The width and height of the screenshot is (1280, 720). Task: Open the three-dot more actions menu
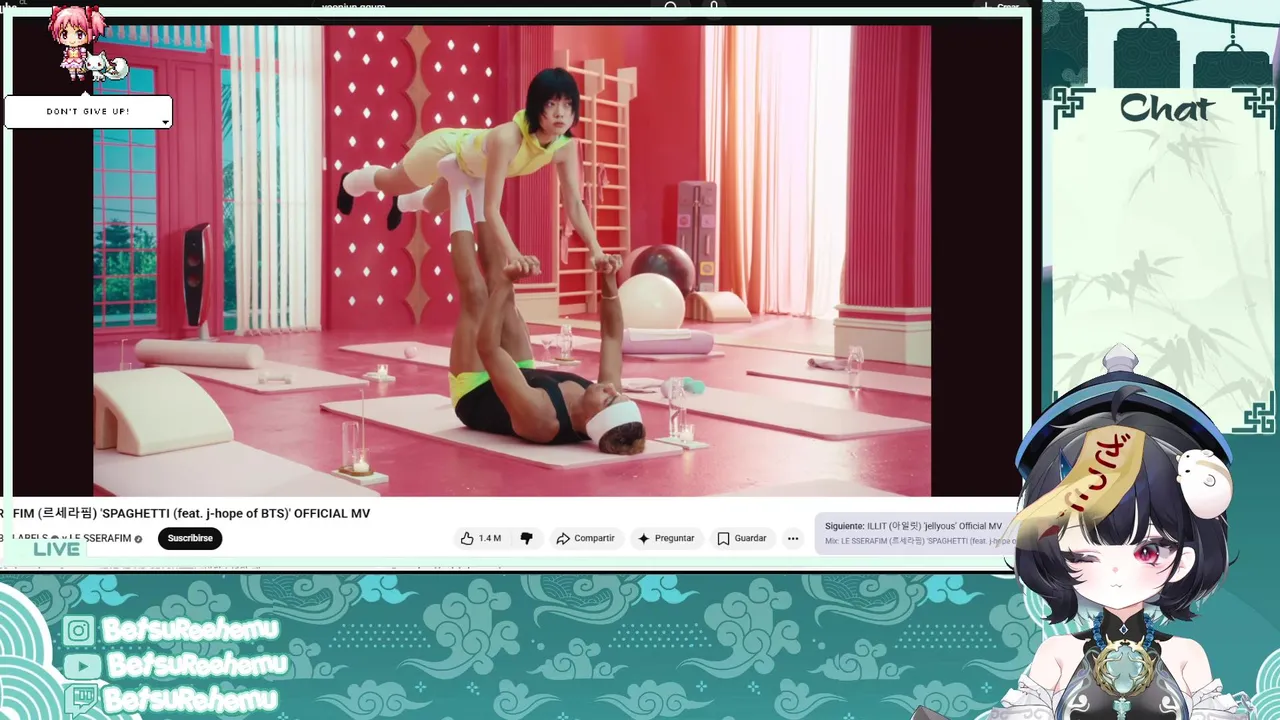point(793,538)
